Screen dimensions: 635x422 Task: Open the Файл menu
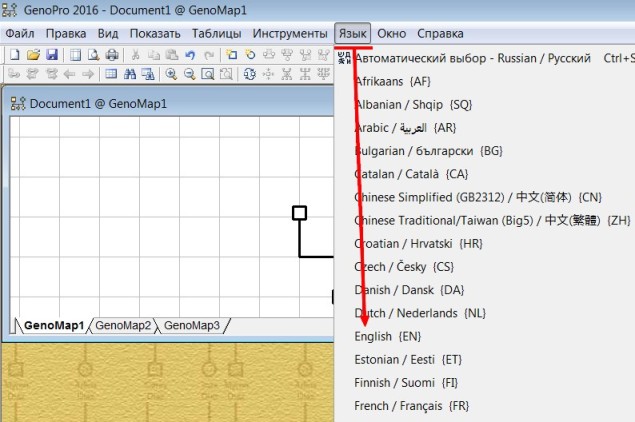[20, 34]
